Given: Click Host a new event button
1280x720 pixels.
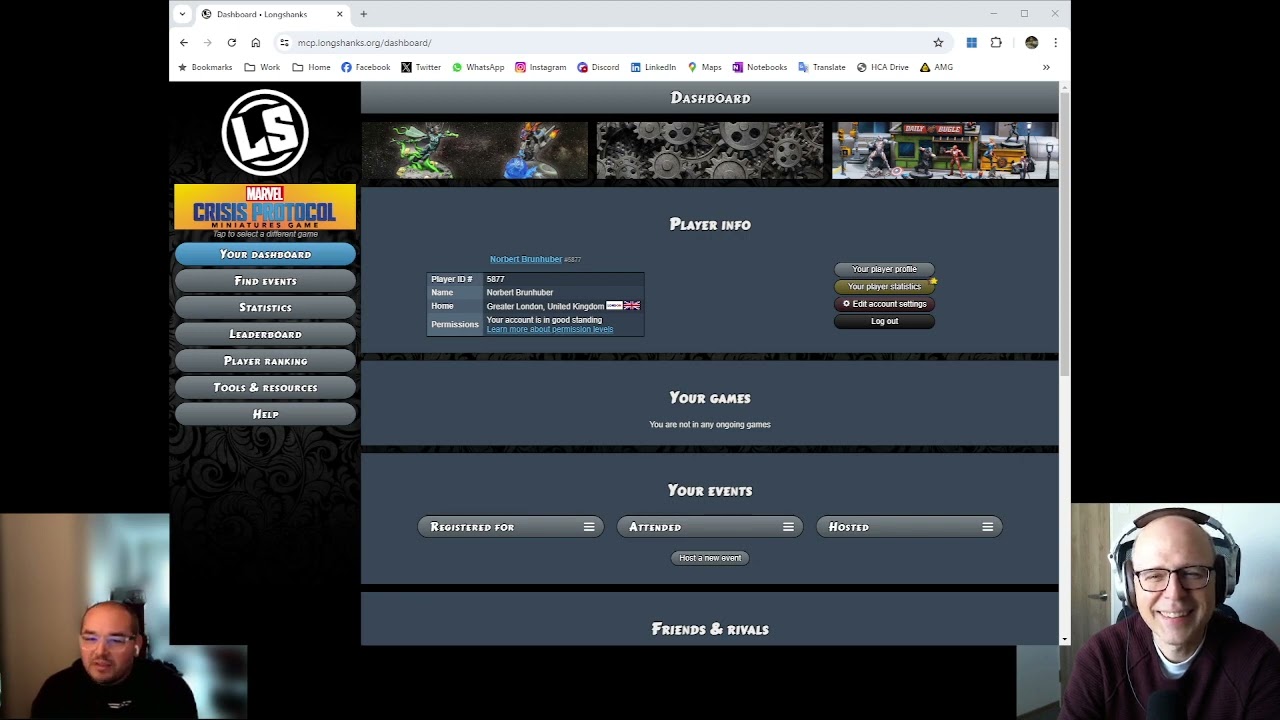Looking at the screenshot, I should click(710, 558).
